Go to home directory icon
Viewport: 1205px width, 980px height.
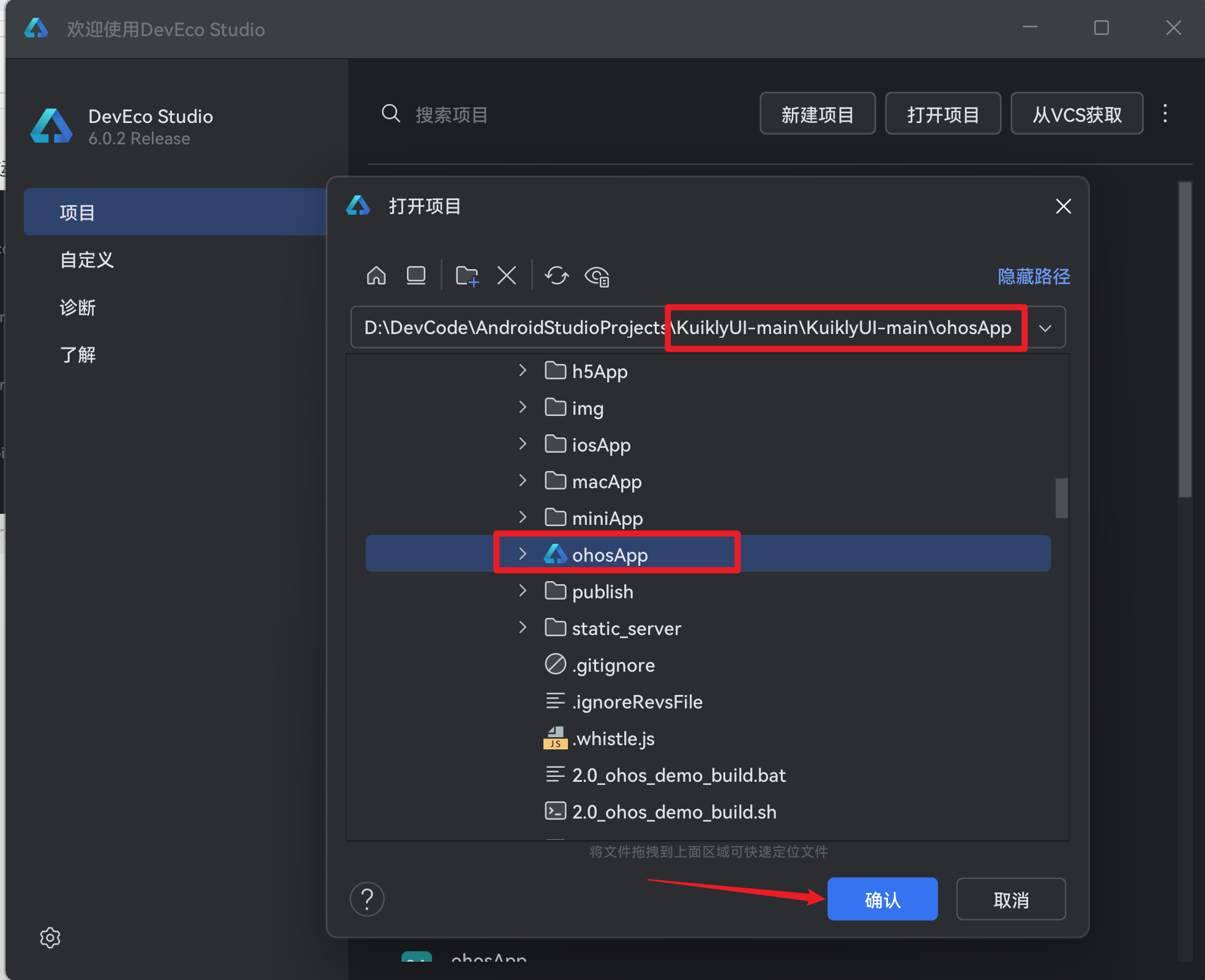pos(376,276)
